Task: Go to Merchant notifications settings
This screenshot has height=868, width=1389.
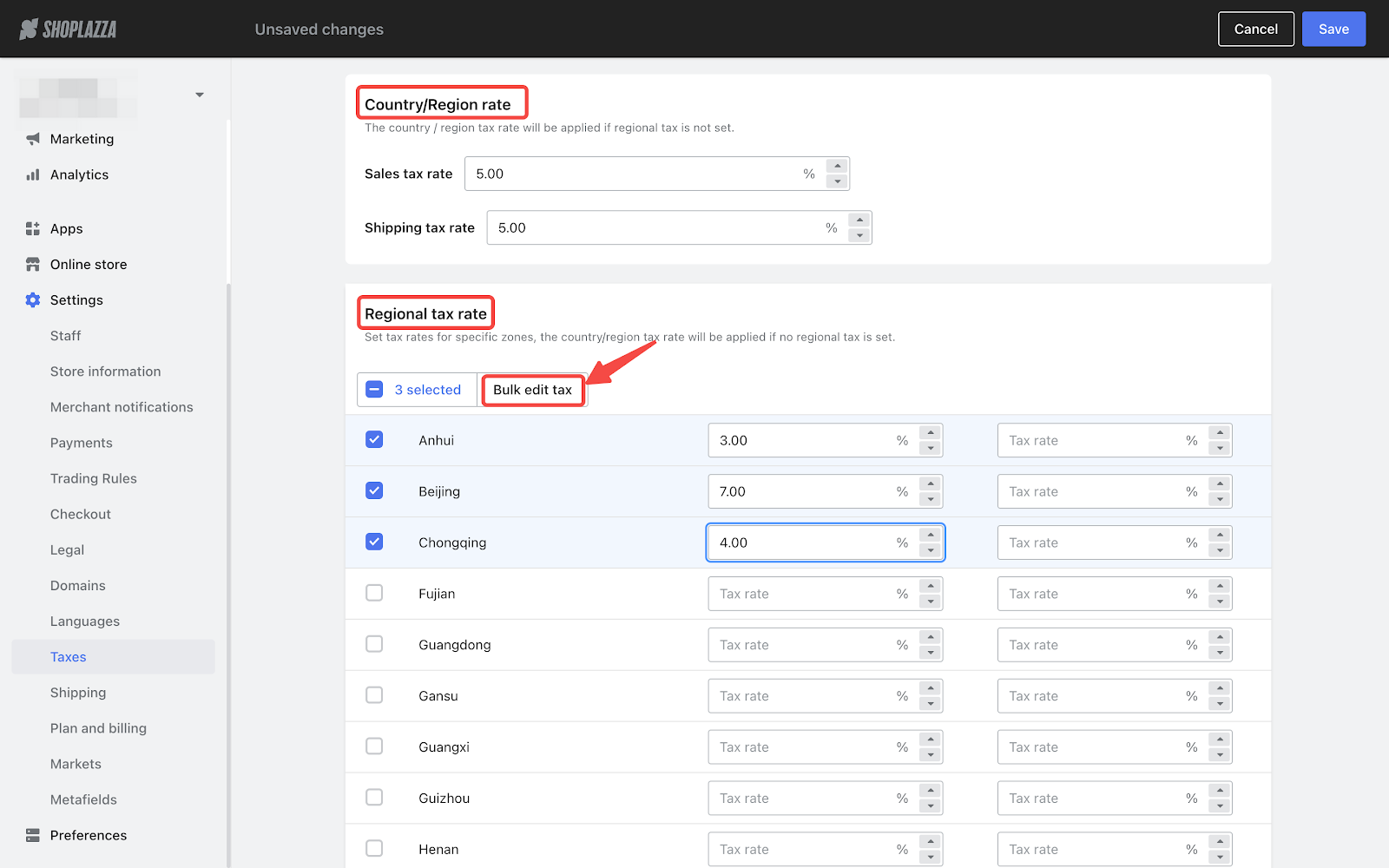Action: click(122, 407)
